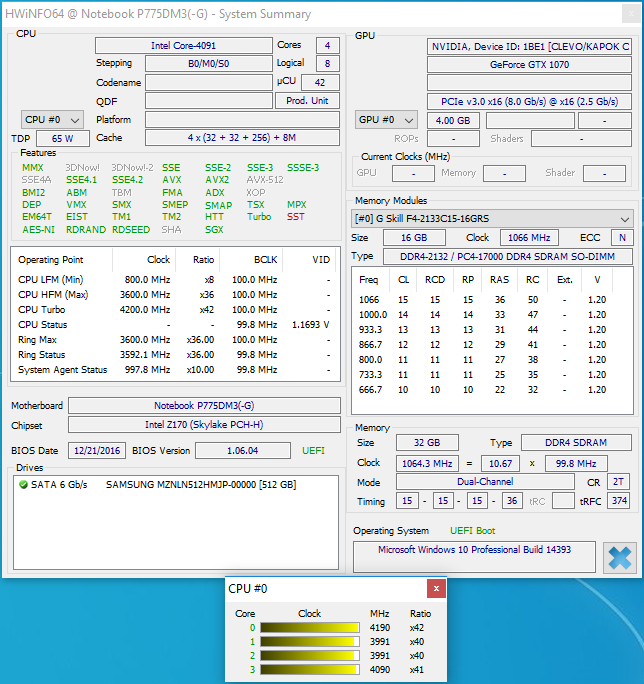Click the stepping B0/M0/S0 field
Viewport: 644px width, 684px height.
pos(209,64)
